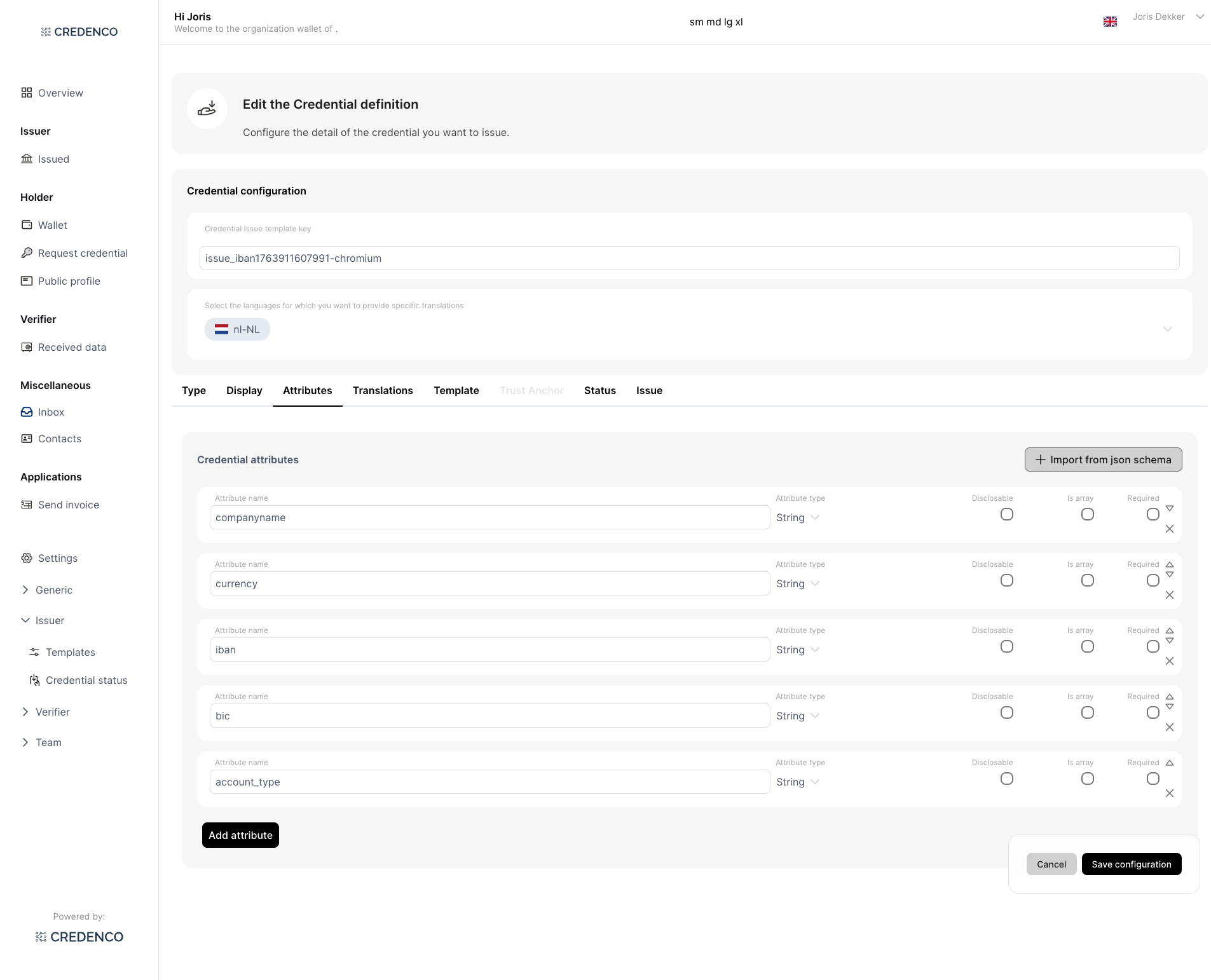Open the Wallet icon under Holder

click(x=27, y=225)
